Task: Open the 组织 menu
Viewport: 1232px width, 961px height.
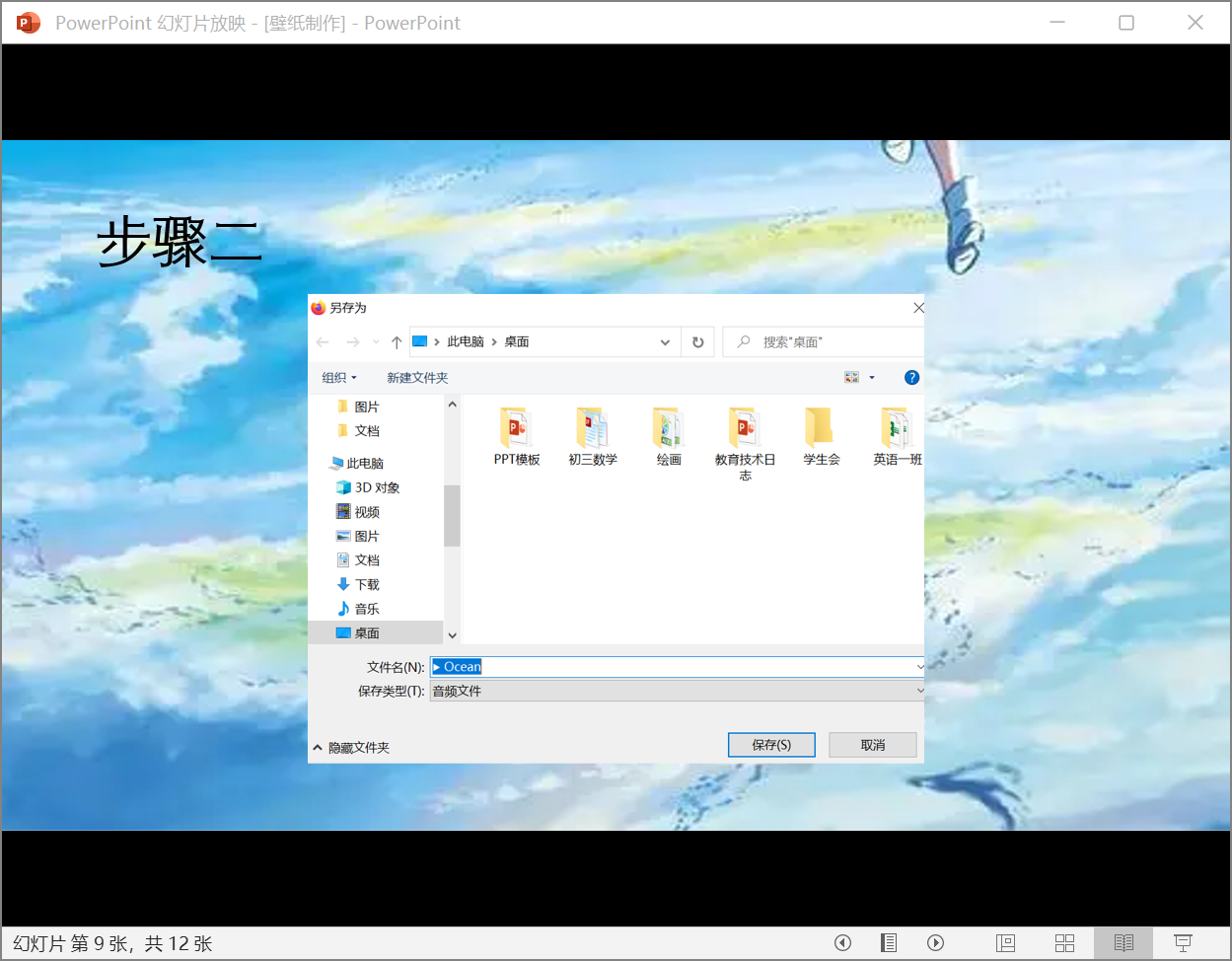Action: 338,378
